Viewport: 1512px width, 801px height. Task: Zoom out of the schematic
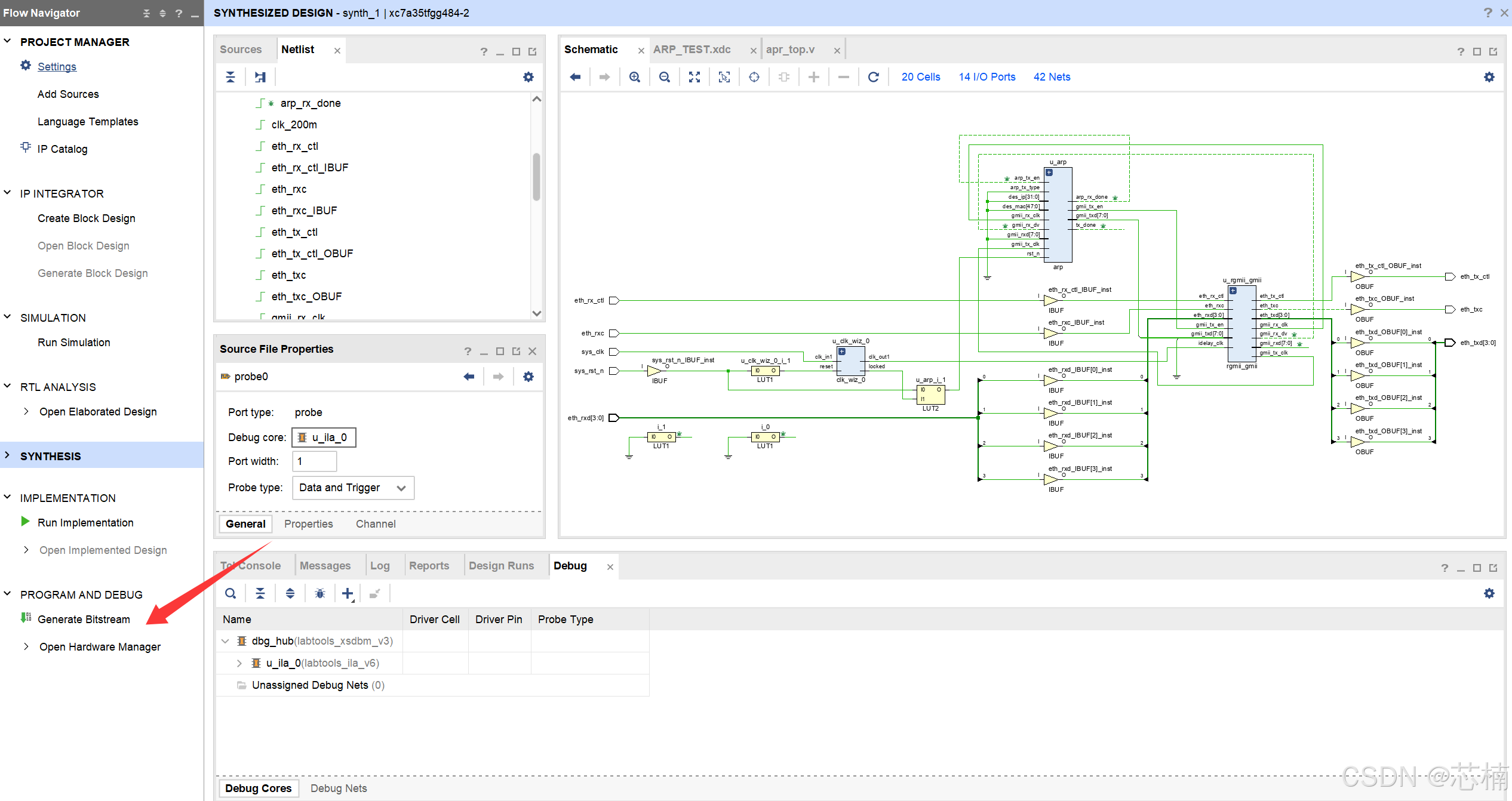point(665,76)
